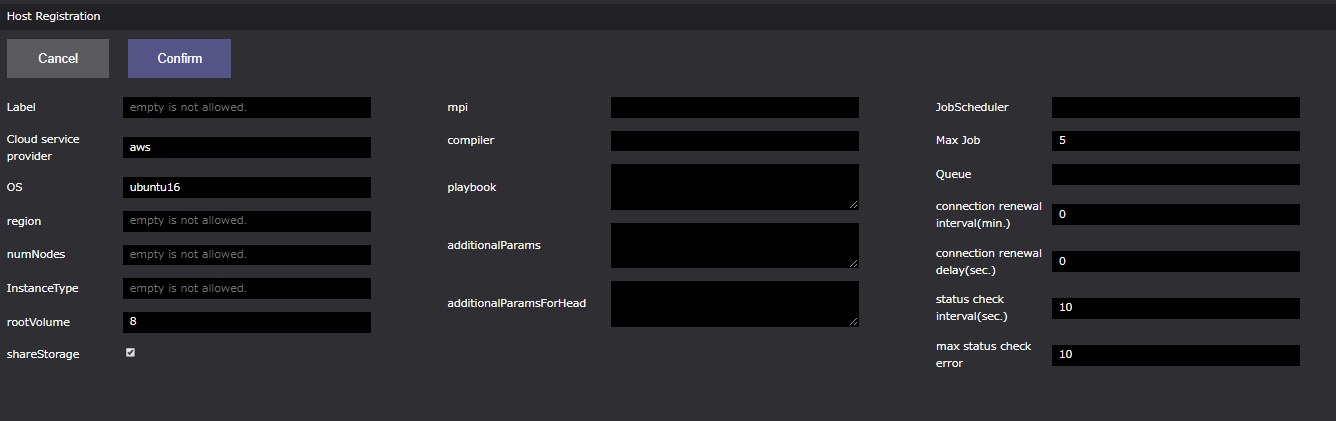Click the Cloud service provider field
1336x421 pixels.
[246, 147]
